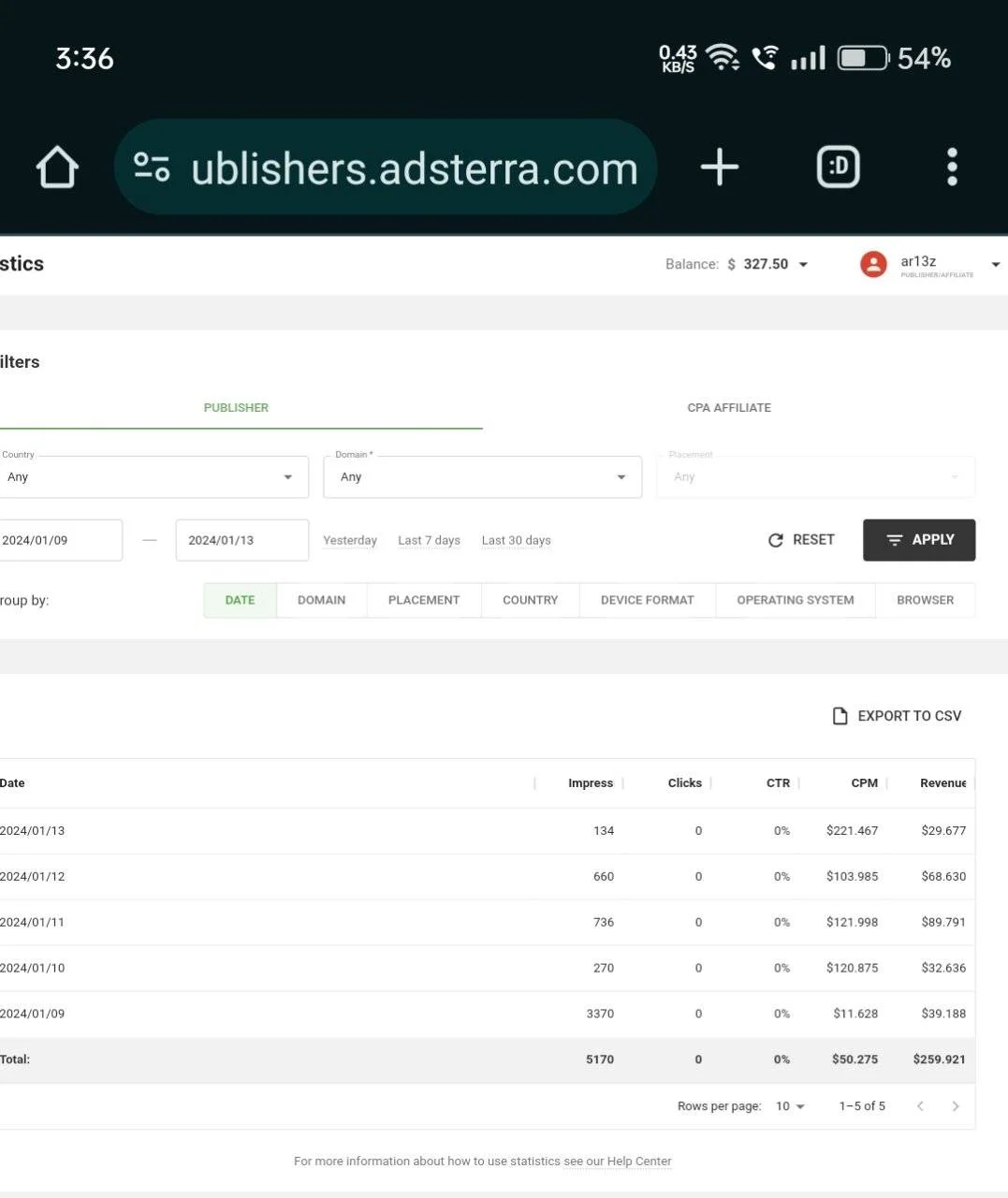Click the total impressions 5170
This screenshot has width=1008, height=1198.
point(600,1060)
